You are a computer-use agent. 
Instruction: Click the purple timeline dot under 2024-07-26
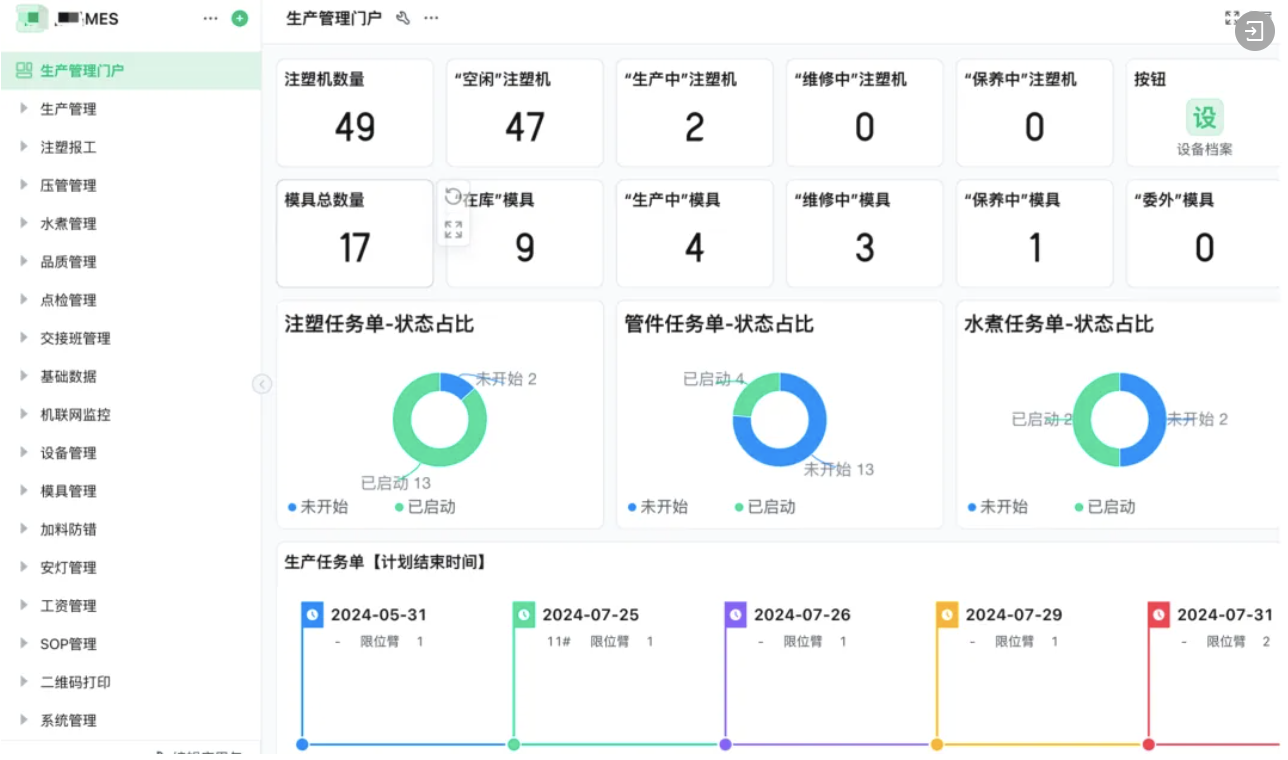click(725, 744)
